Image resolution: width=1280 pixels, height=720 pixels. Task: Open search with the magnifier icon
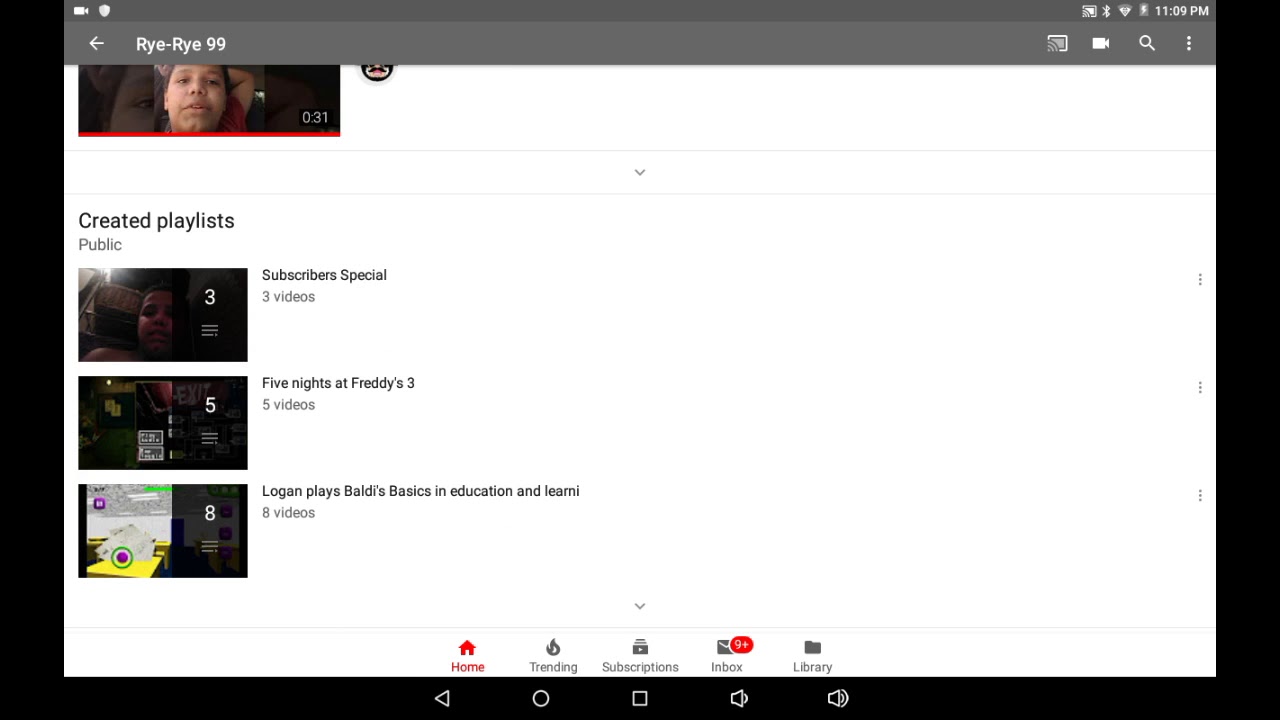[x=1147, y=44]
